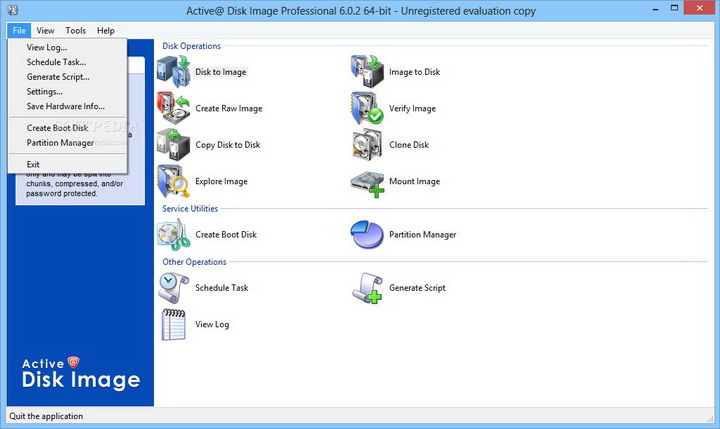This screenshot has width=720, height=429.
Task: Select Save Hardware Info... menu entry
Action: pyautogui.click(x=67, y=106)
